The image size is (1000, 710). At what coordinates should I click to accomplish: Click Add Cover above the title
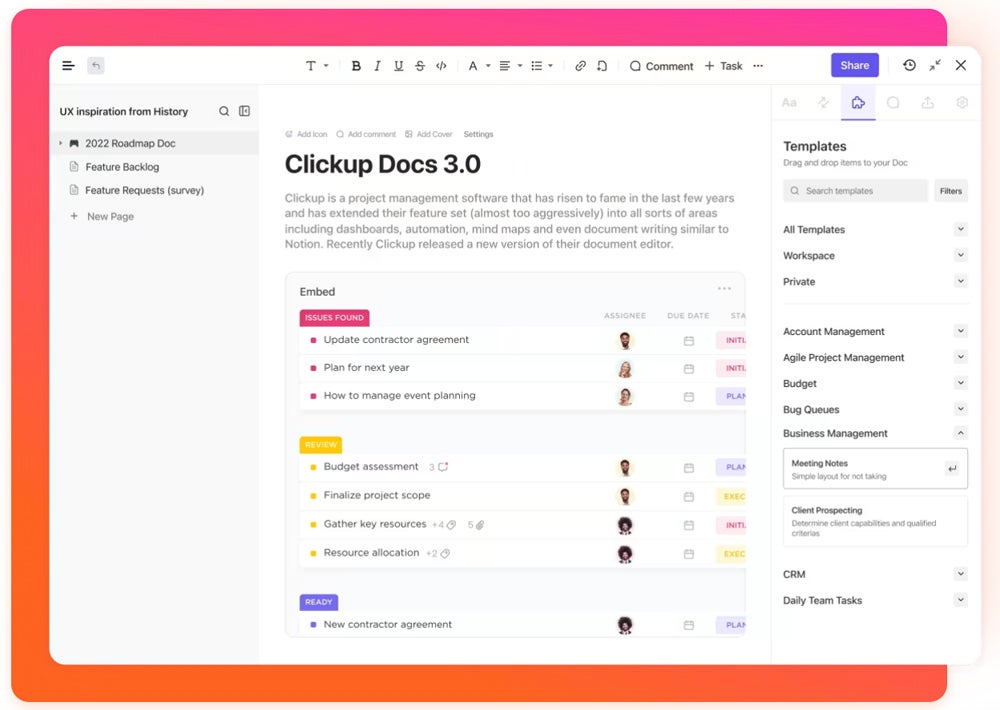pyautogui.click(x=429, y=134)
